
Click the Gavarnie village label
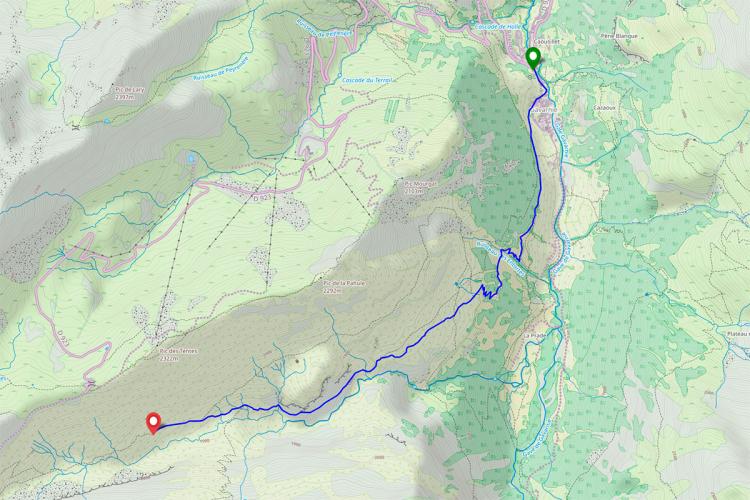click(544, 110)
